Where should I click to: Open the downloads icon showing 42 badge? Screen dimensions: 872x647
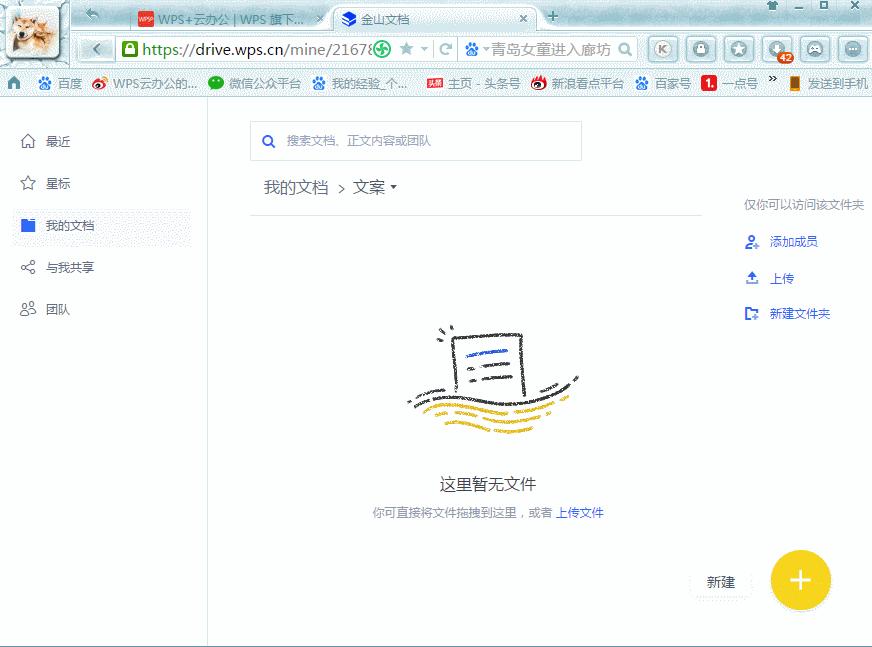(776, 47)
